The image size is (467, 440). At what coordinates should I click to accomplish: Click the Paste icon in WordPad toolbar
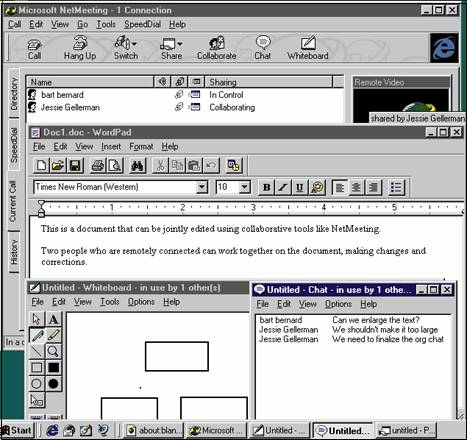(194, 165)
